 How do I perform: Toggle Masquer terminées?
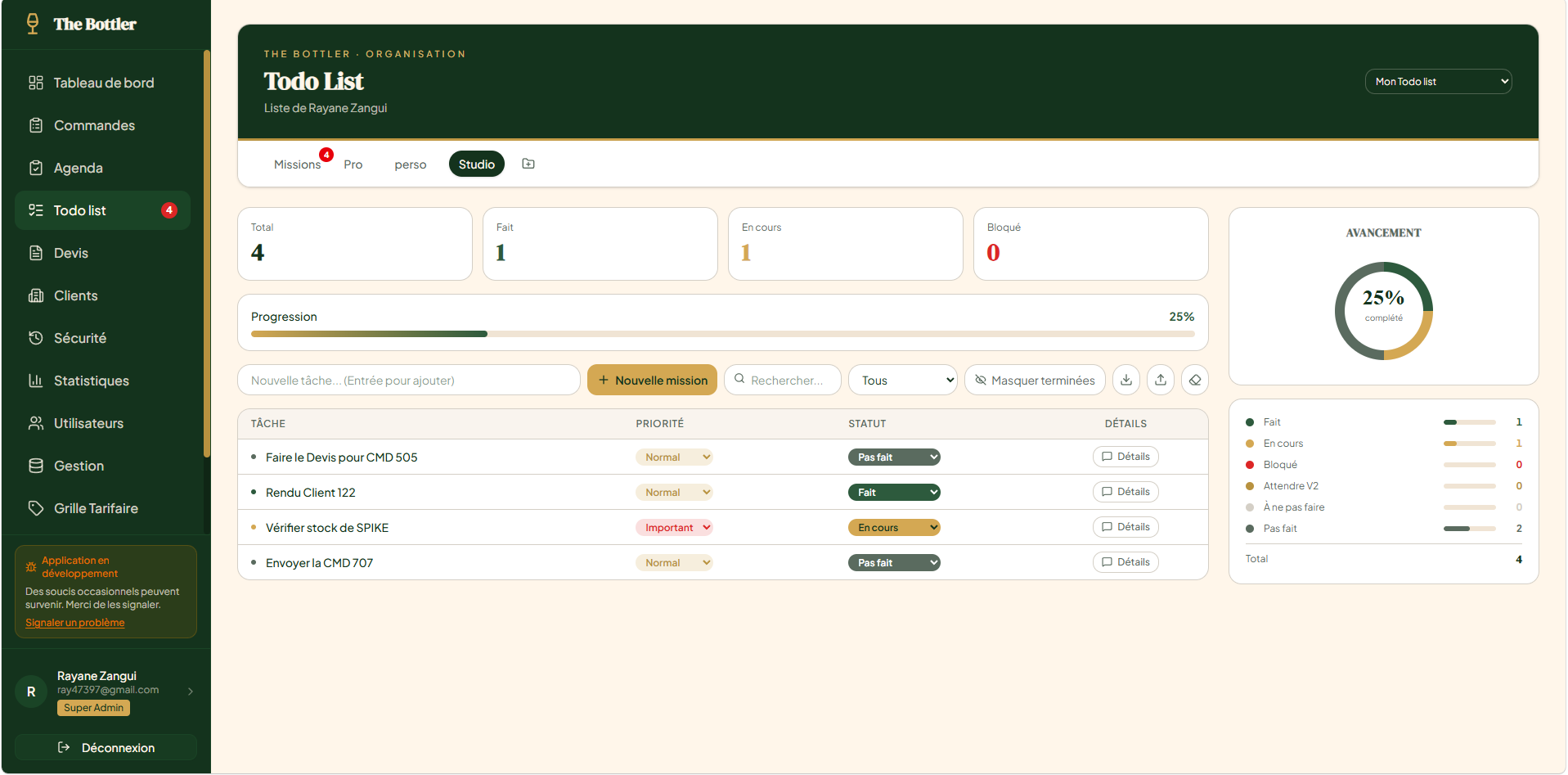click(1035, 380)
